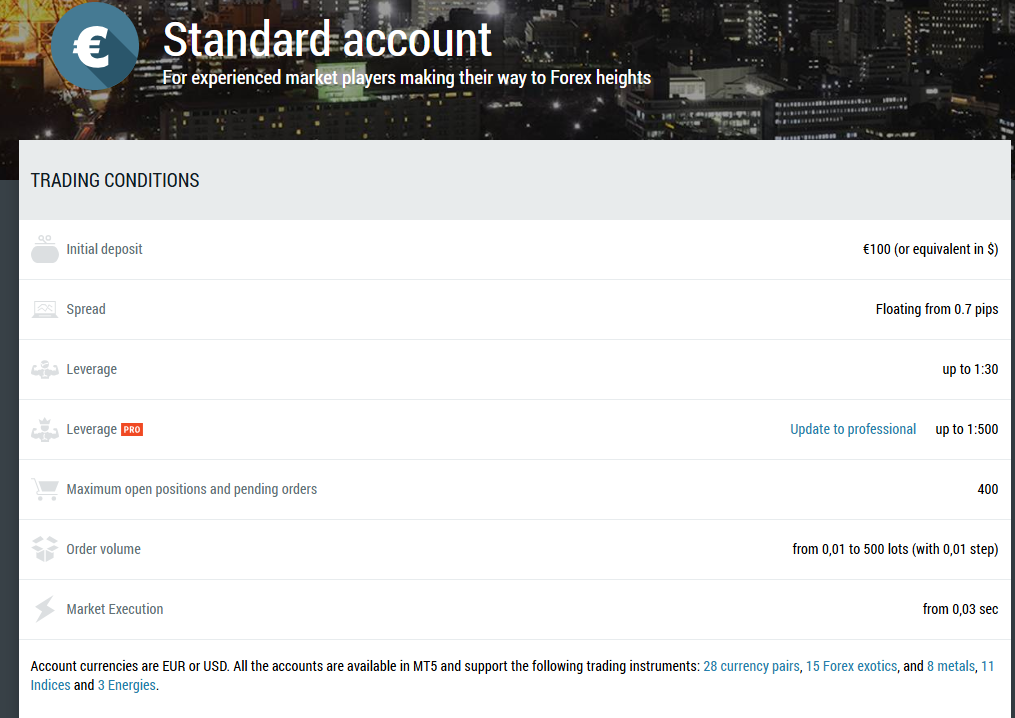
Task: Click the Floating from 0.7 pips value
Action: [936, 309]
